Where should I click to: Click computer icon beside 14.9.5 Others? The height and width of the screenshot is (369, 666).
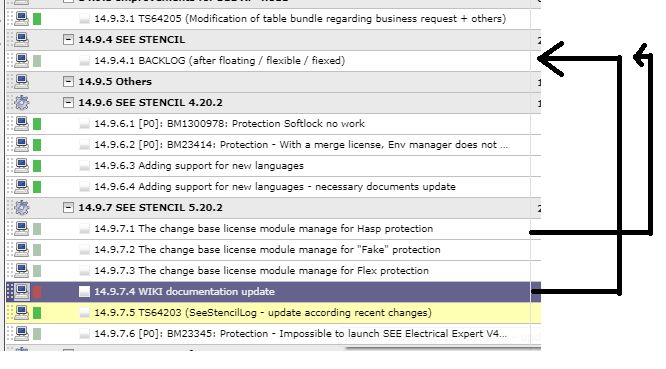click(22, 82)
